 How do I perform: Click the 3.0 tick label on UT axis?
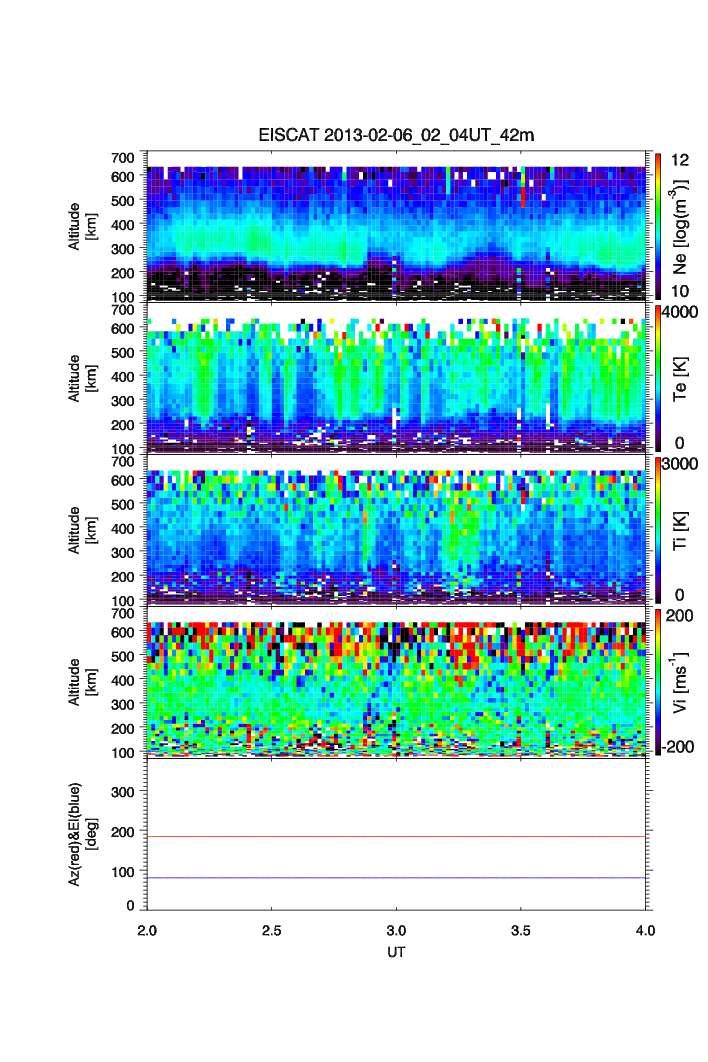click(x=396, y=931)
